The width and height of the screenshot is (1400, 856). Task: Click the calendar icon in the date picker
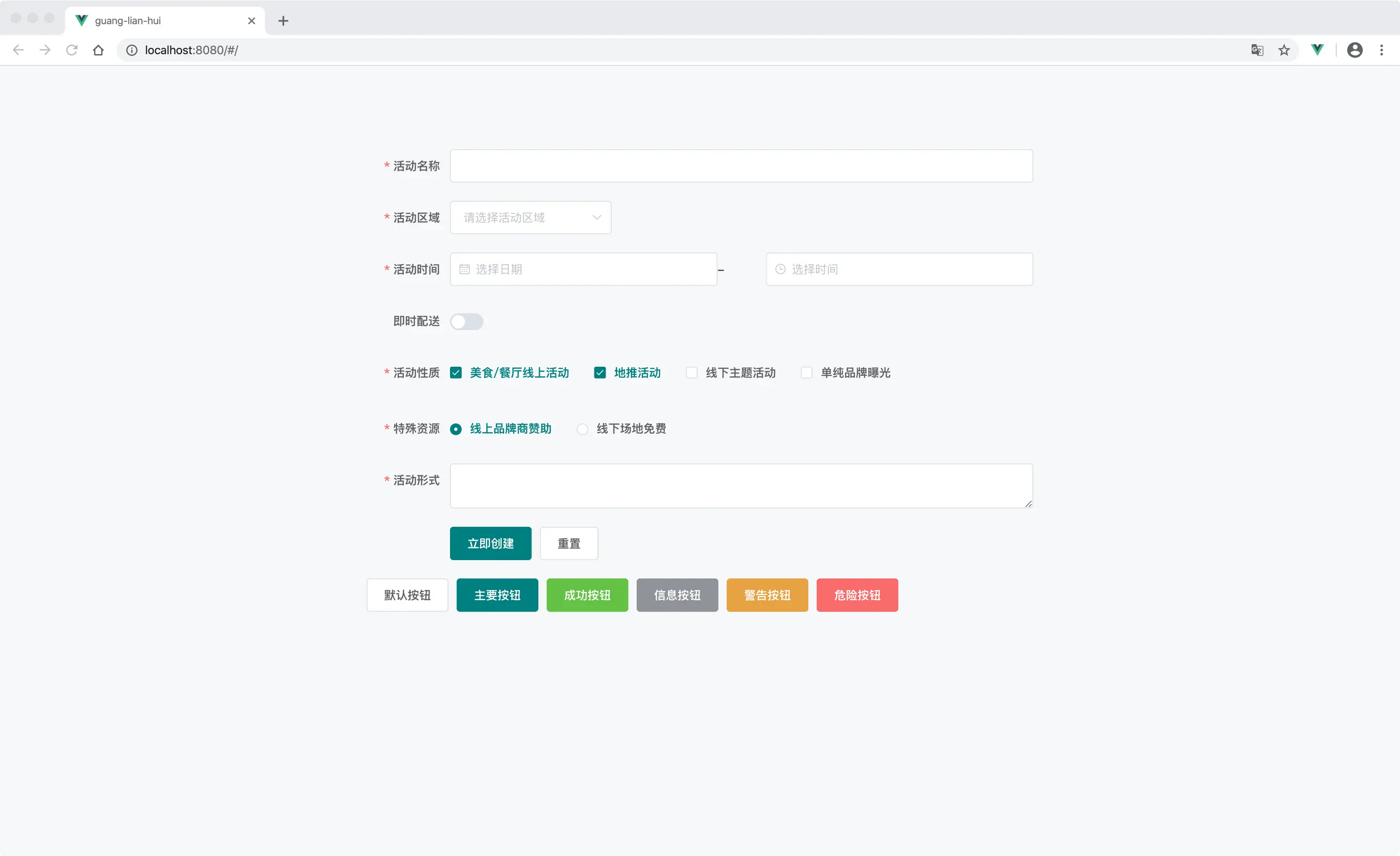(x=465, y=269)
